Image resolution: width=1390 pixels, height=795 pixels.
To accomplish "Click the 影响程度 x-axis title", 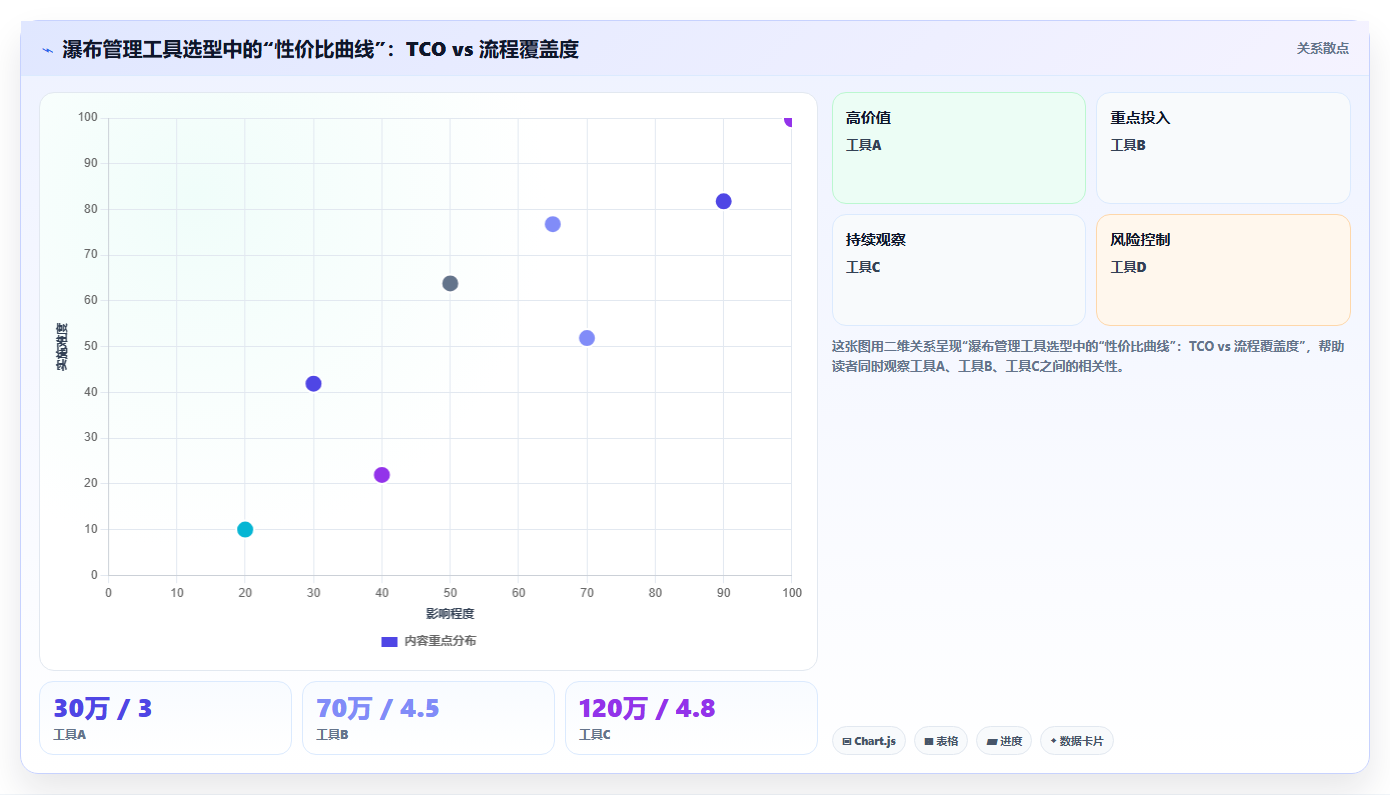I will pyautogui.click(x=450, y=613).
